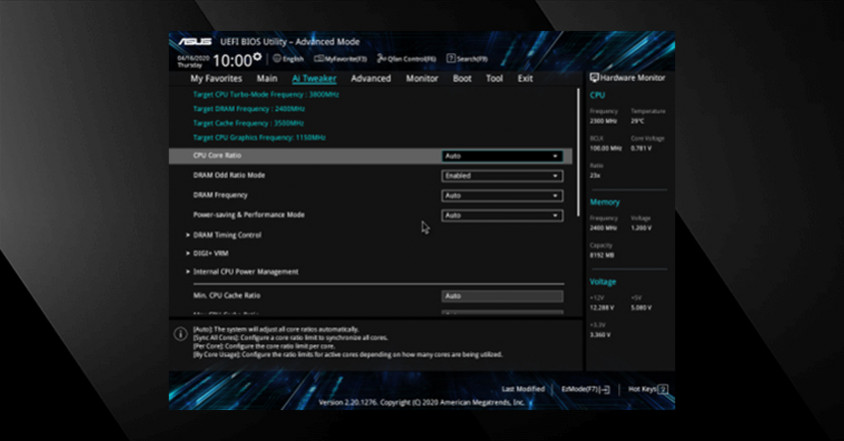Open Power-saving & Performance Mode dropdown
Screen dimensions: 844x441
click(502, 216)
